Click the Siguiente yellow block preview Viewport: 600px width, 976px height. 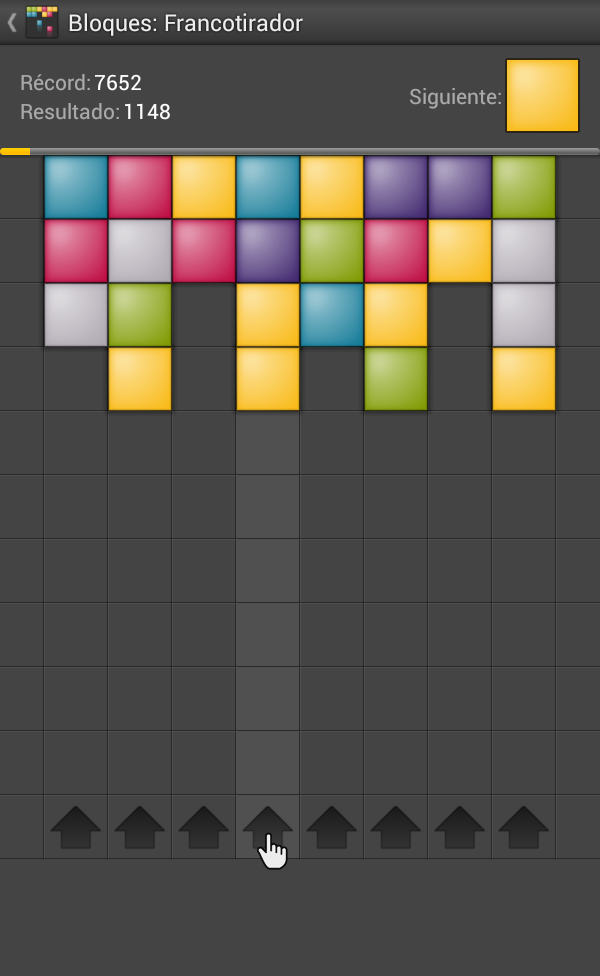coord(542,95)
